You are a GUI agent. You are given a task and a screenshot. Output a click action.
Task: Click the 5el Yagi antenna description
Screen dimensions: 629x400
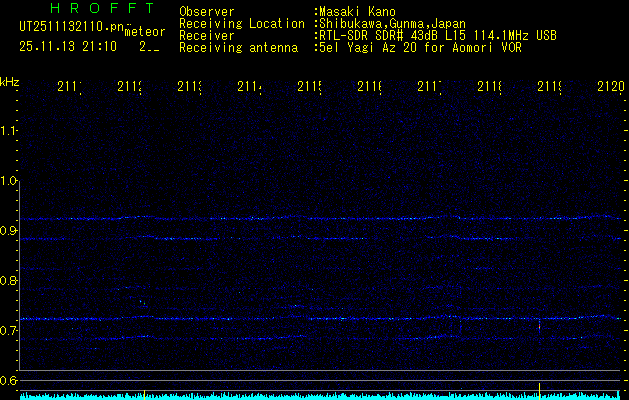pyautogui.click(x=418, y=47)
